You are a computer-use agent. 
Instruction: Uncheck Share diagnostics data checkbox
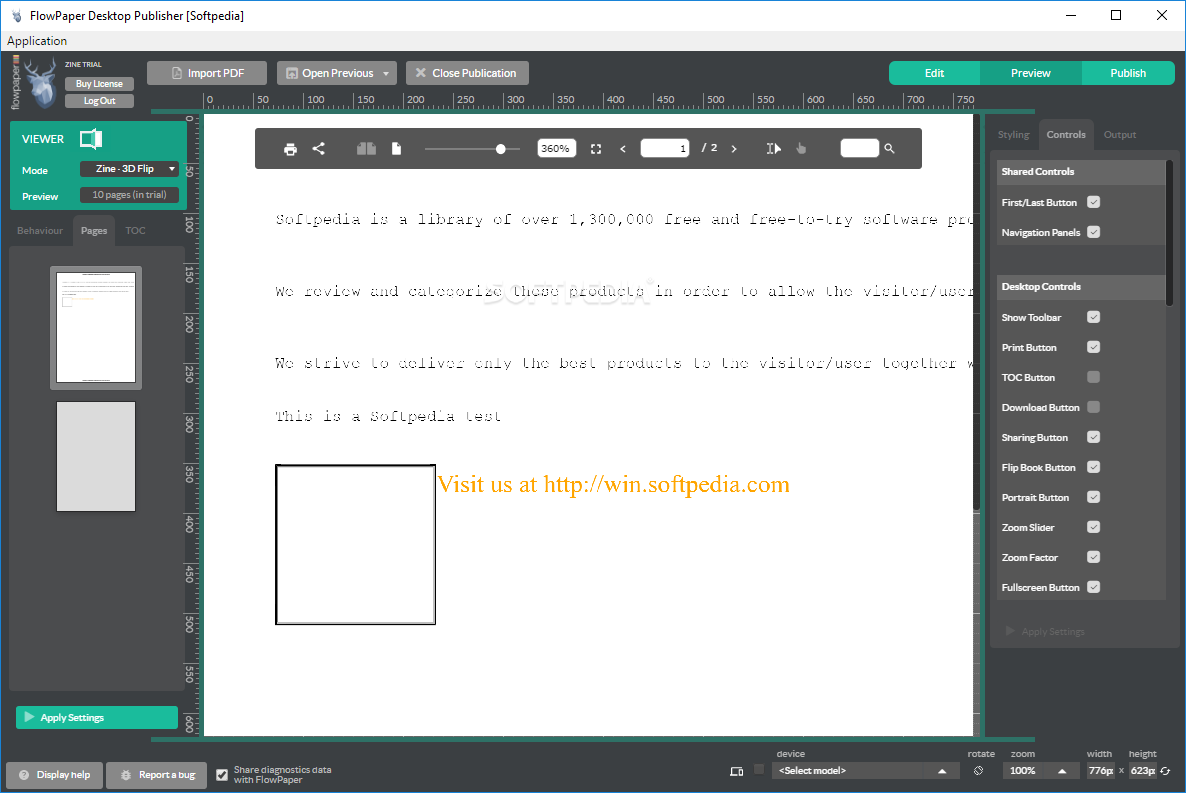pos(222,775)
